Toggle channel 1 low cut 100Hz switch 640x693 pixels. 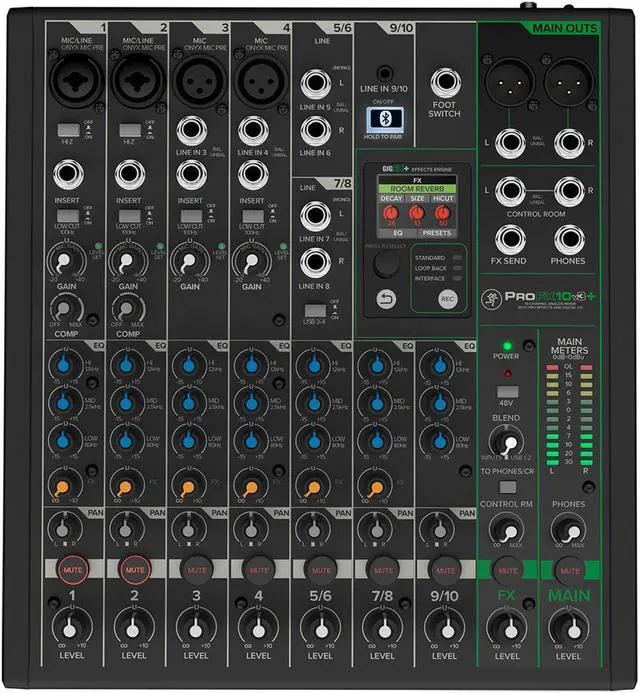click(68, 216)
